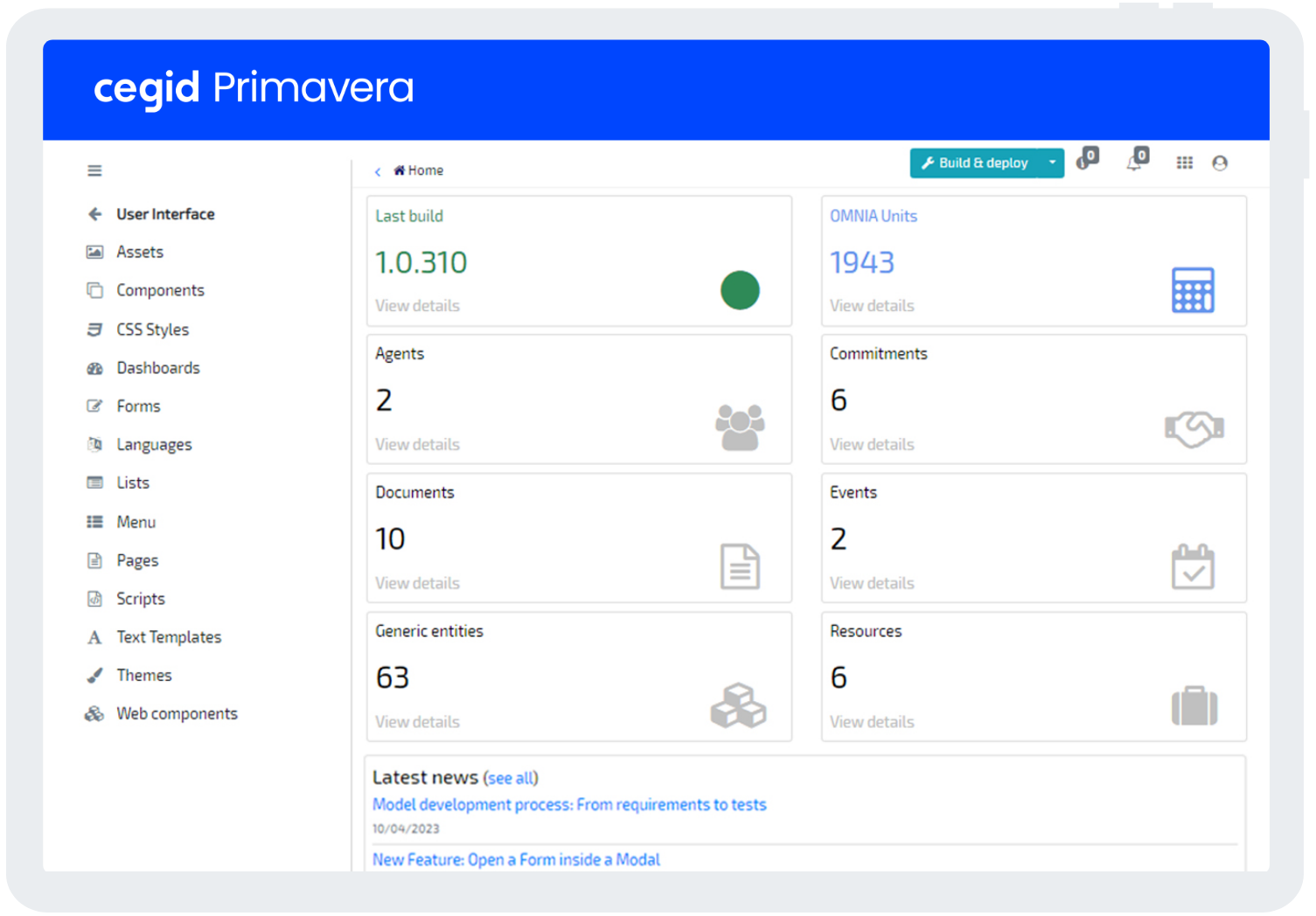Click the green last build status circle
The height and width of the screenshot is (916, 1316).
pos(740,290)
